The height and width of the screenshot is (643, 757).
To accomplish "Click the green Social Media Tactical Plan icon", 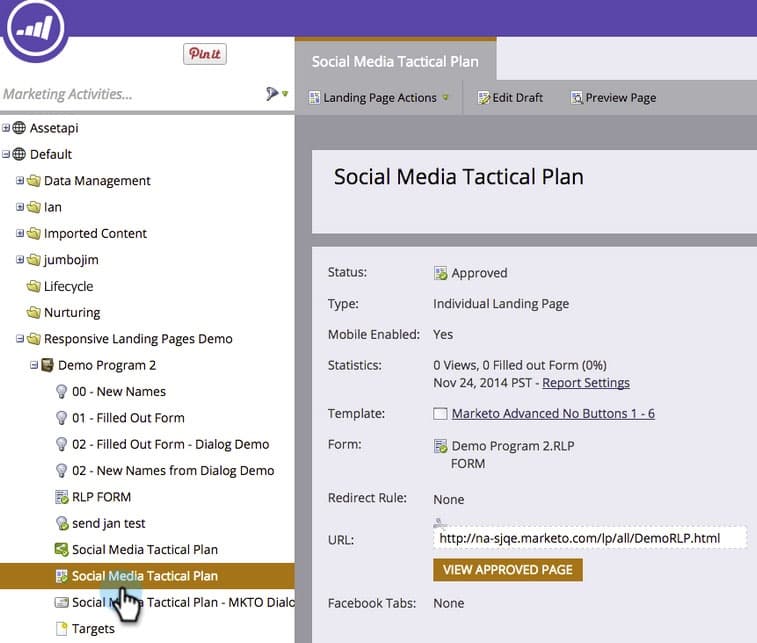I will 61,549.
